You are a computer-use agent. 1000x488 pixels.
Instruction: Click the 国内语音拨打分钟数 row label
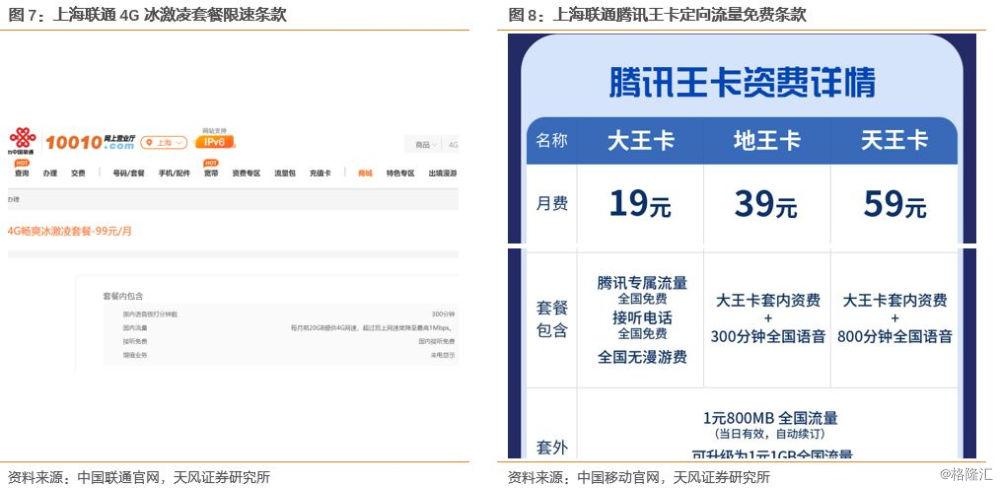pyautogui.click(x=150, y=314)
